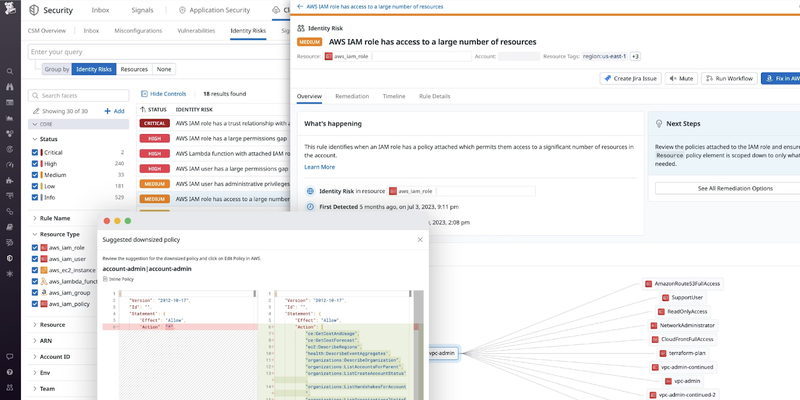Expand the Account ID facet

35,356
